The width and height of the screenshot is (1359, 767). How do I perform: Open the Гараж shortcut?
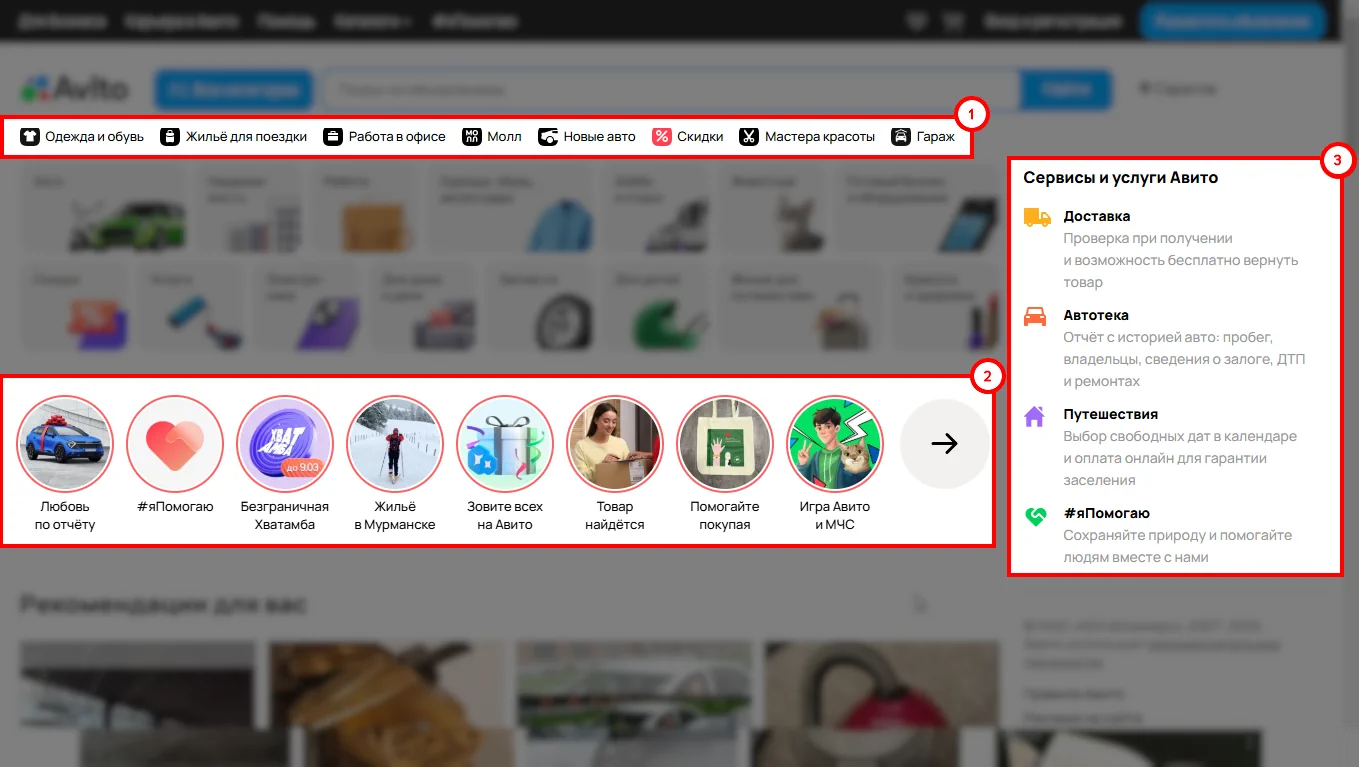click(x=923, y=137)
